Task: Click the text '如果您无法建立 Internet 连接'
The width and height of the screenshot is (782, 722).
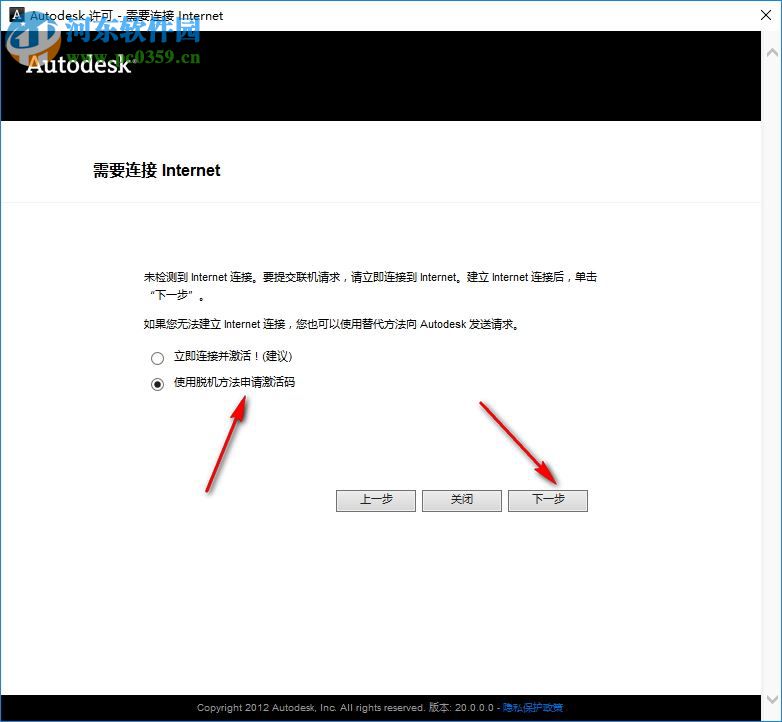Action: click(x=214, y=324)
